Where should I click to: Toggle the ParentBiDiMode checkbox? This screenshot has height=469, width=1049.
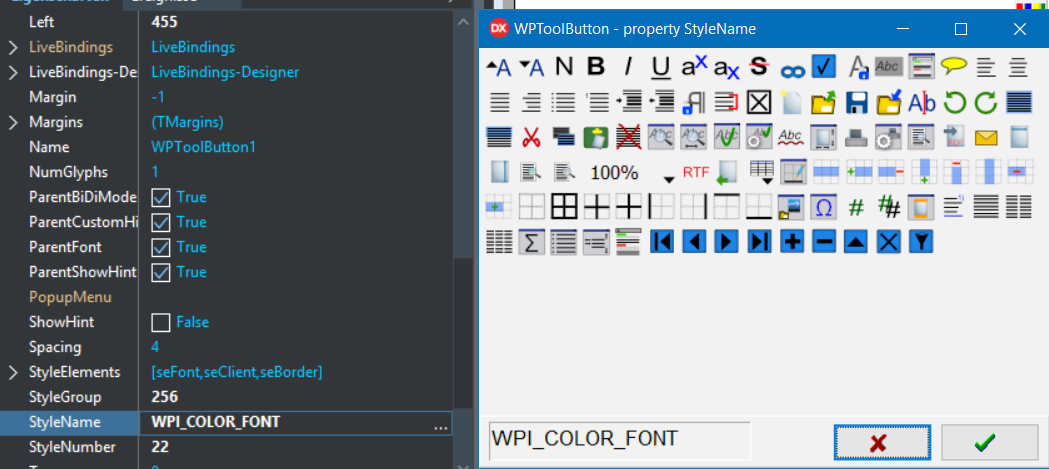coord(161,197)
